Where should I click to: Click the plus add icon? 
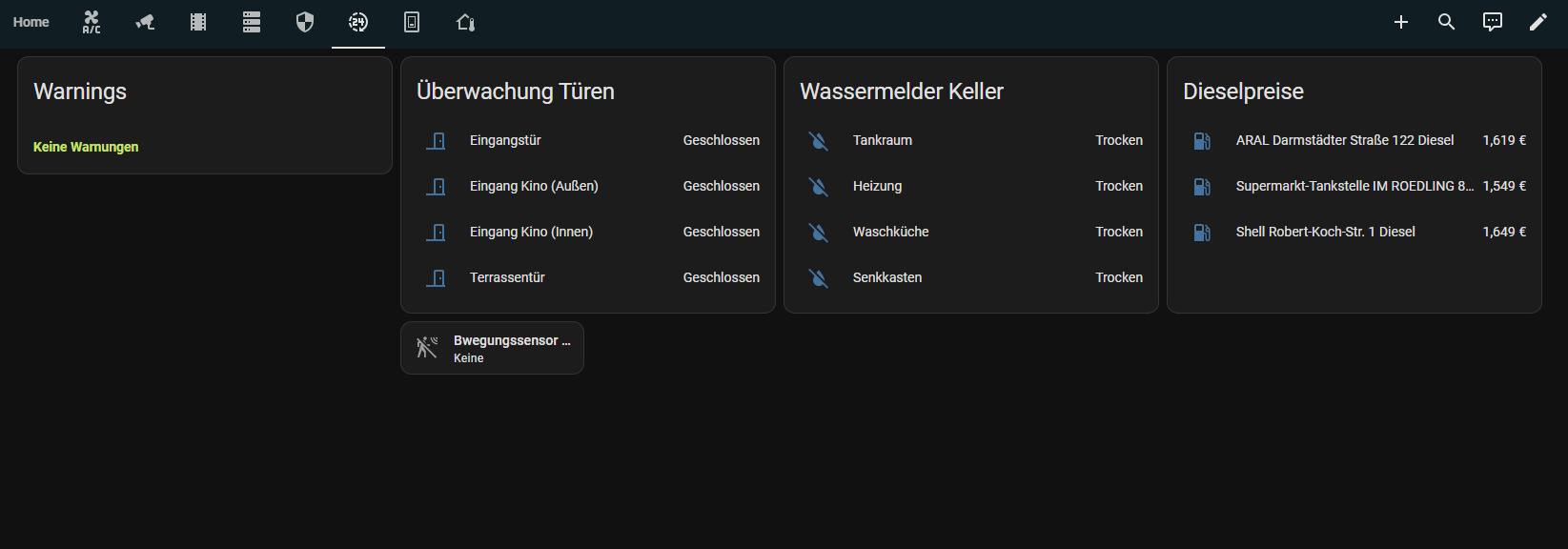(1401, 22)
